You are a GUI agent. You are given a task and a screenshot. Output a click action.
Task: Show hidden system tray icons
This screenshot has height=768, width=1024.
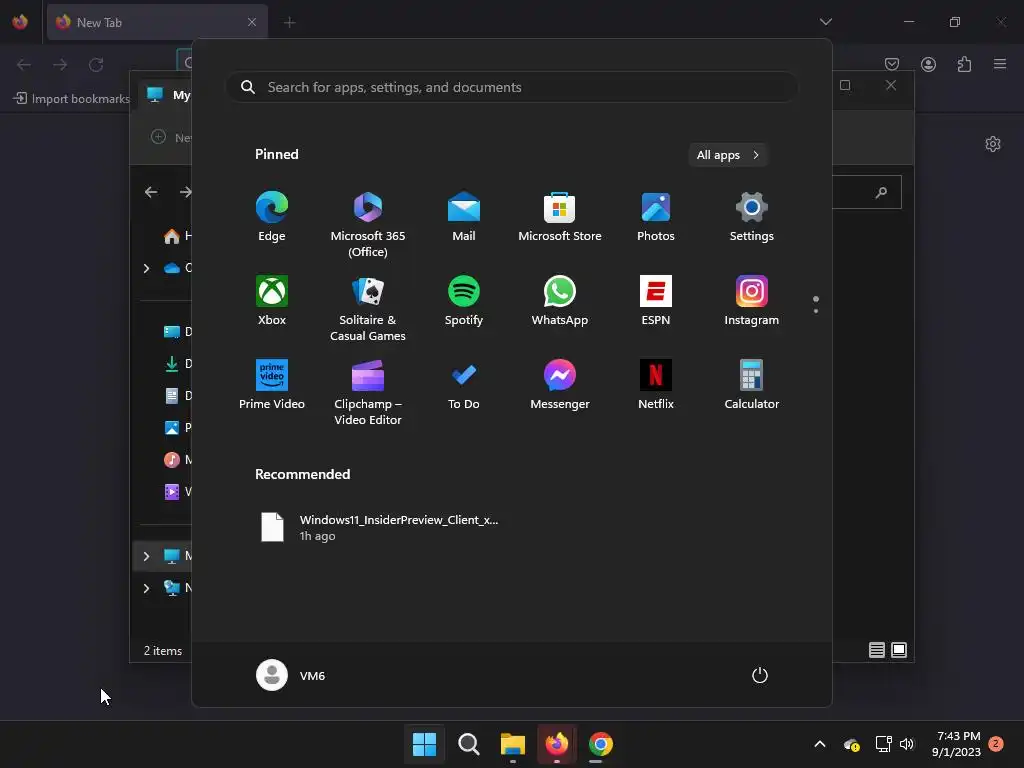coord(820,744)
